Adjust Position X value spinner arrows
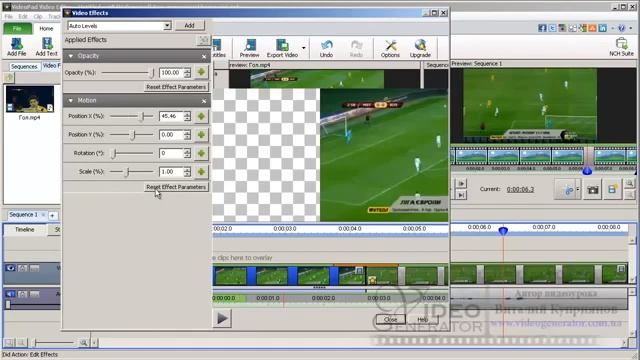The height and width of the screenshot is (360, 640). coord(187,116)
